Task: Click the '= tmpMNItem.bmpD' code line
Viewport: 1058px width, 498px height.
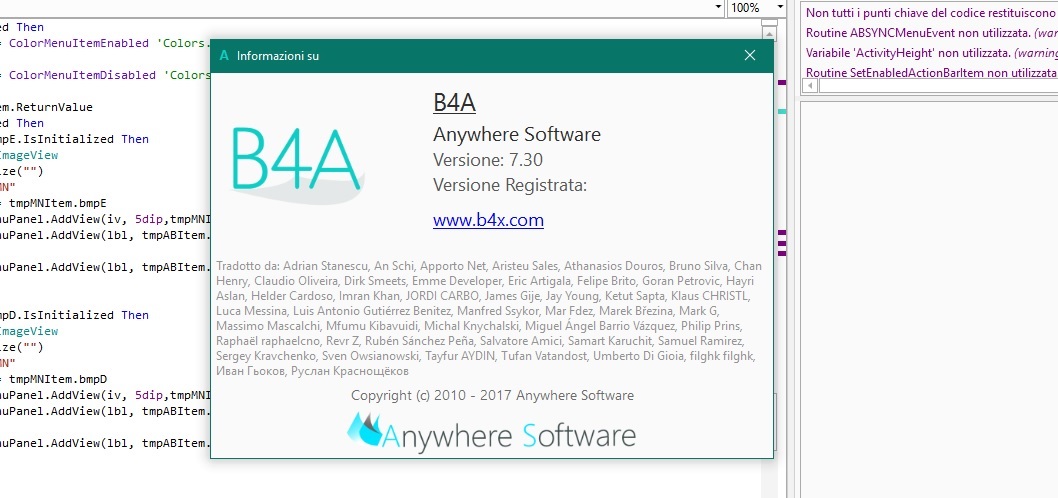Action: [x=53, y=379]
